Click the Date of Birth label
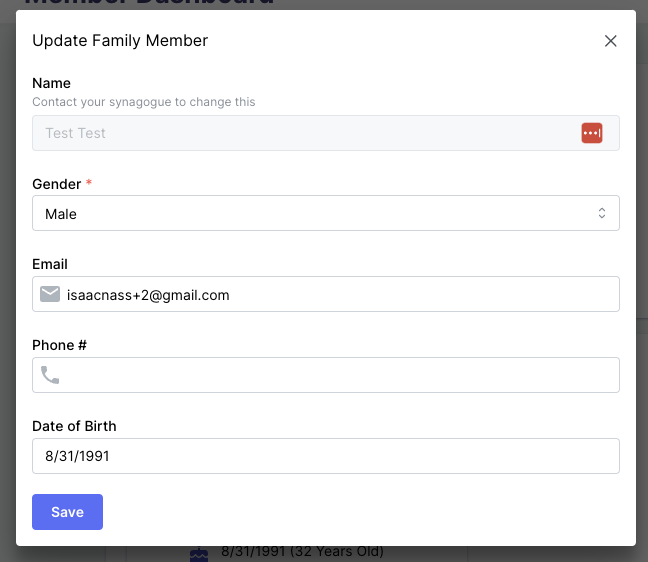This screenshot has width=648, height=562. [74, 426]
